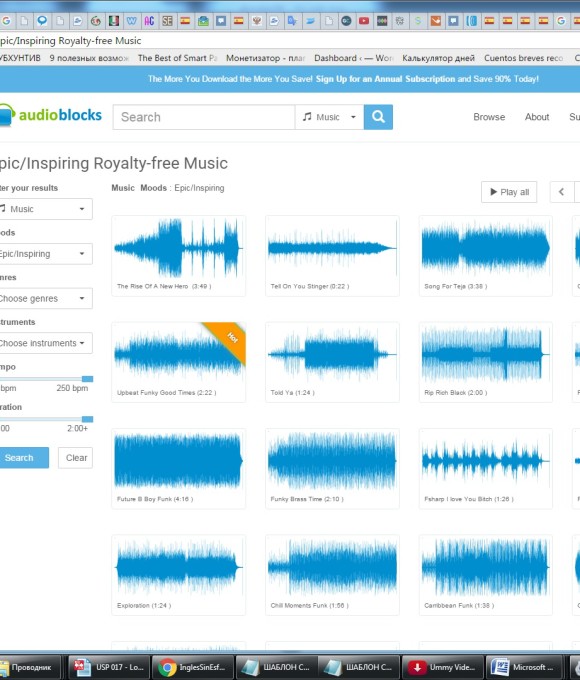Open the Rip Rich Black track
Image resolution: width=580 pixels, height=680 pixels.
click(x=485, y=362)
